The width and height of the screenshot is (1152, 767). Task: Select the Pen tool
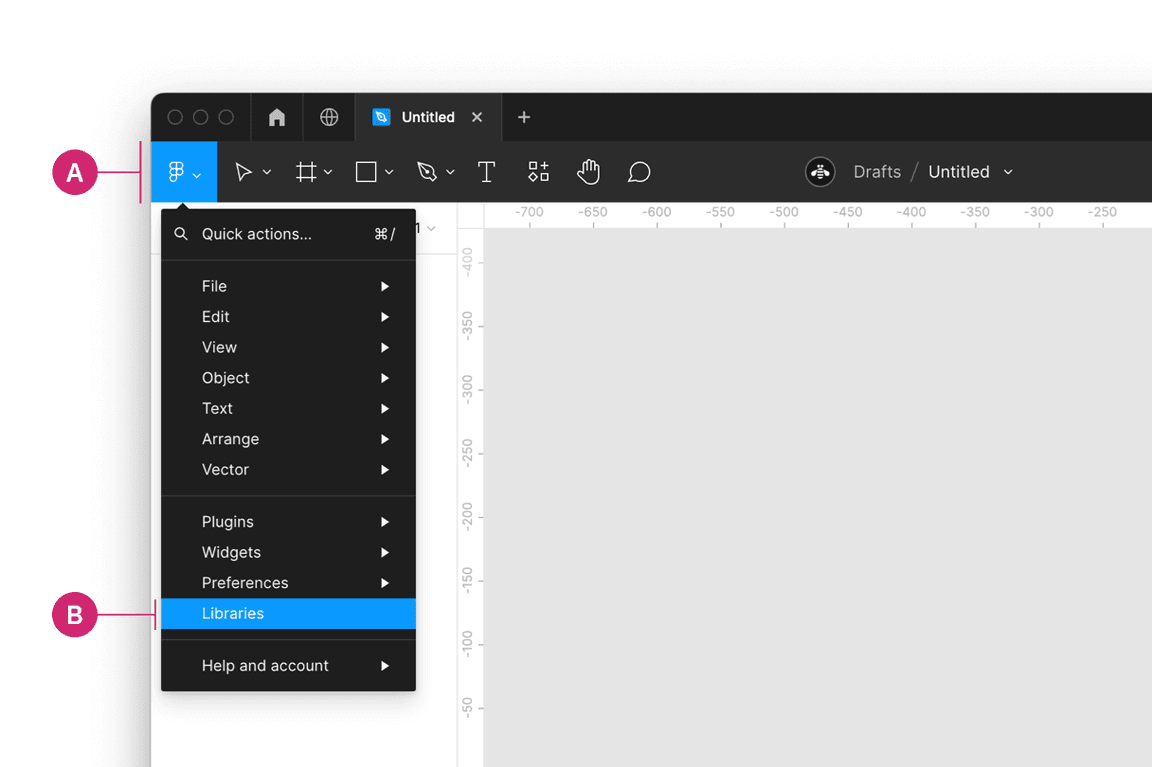pos(427,172)
